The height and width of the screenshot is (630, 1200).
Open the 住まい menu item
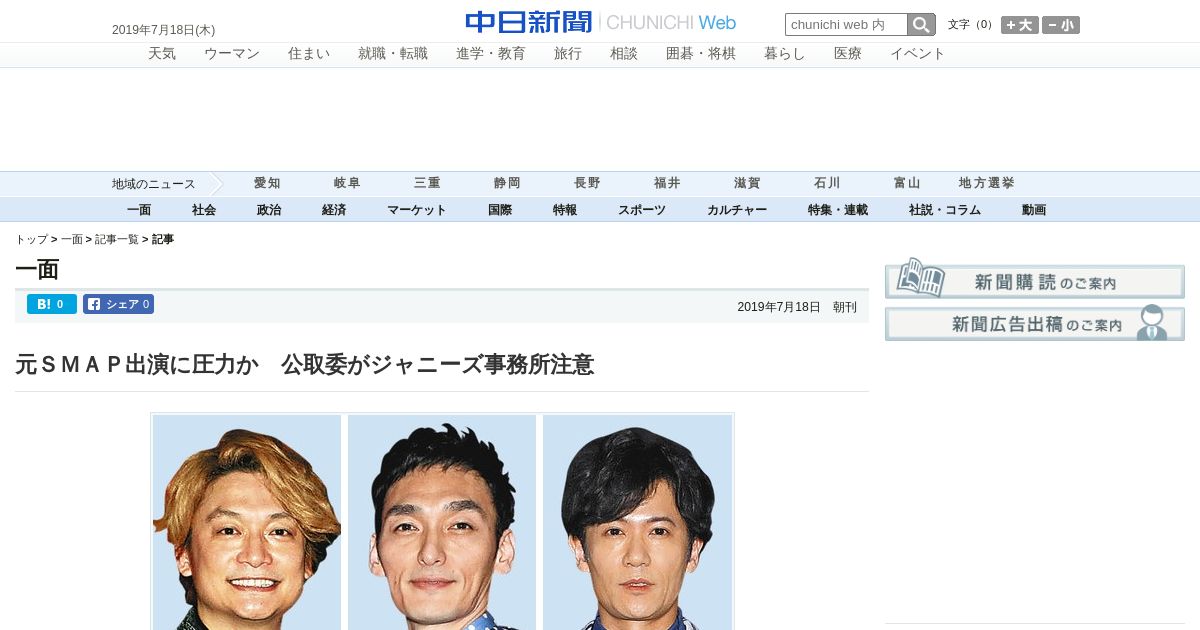(309, 54)
